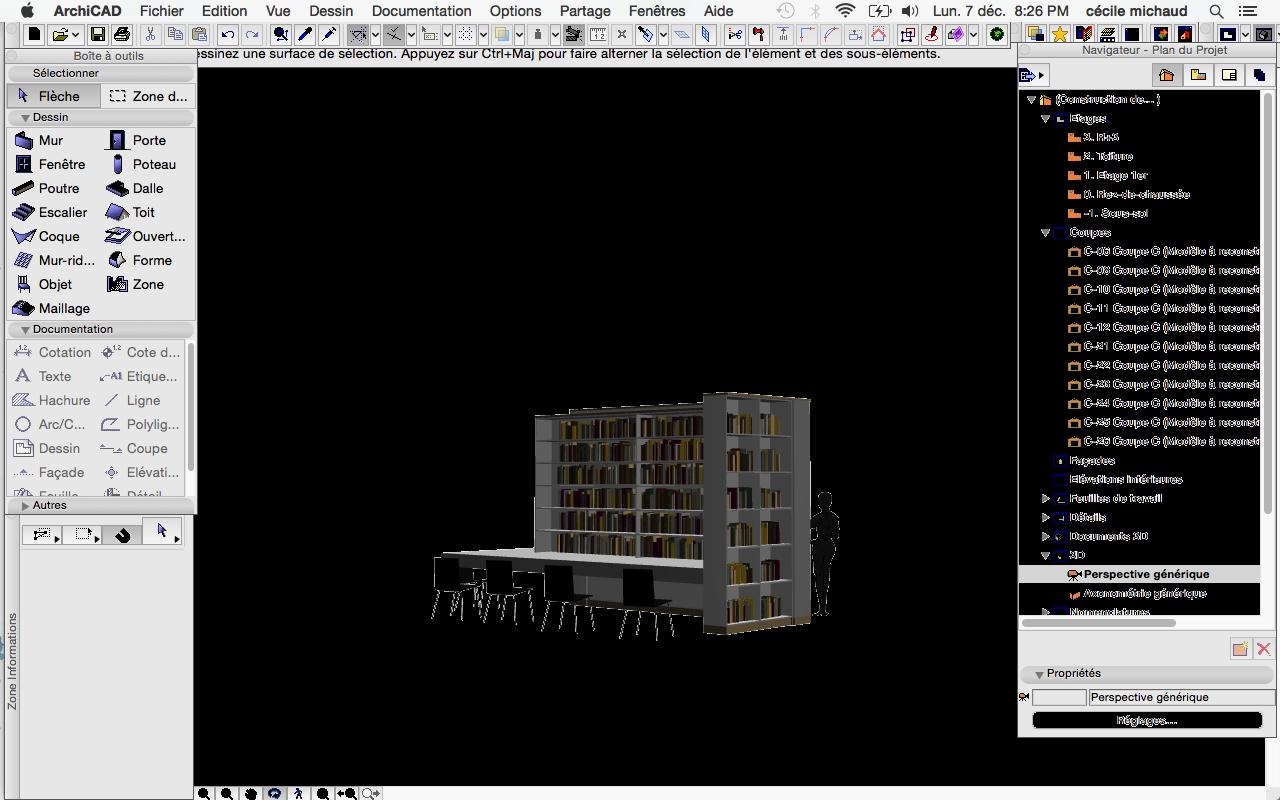This screenshot has width=1280, height=800.
Task: Open the Edition menu
Action: point(224,11)
